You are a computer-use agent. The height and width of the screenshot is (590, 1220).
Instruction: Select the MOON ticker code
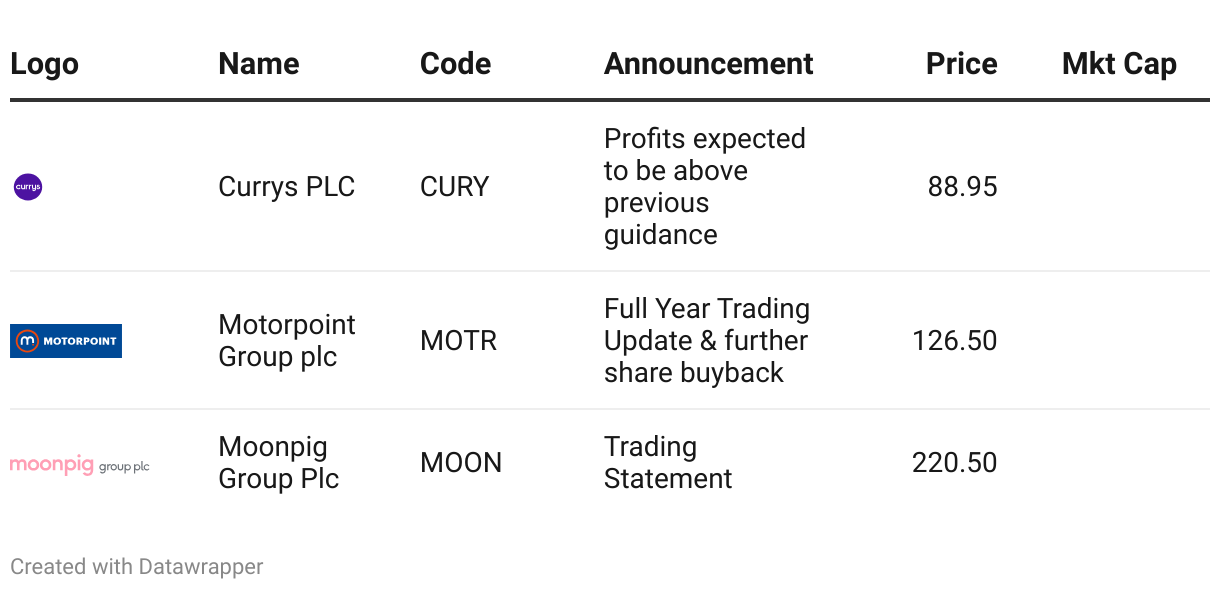click(x=461, y=463)
